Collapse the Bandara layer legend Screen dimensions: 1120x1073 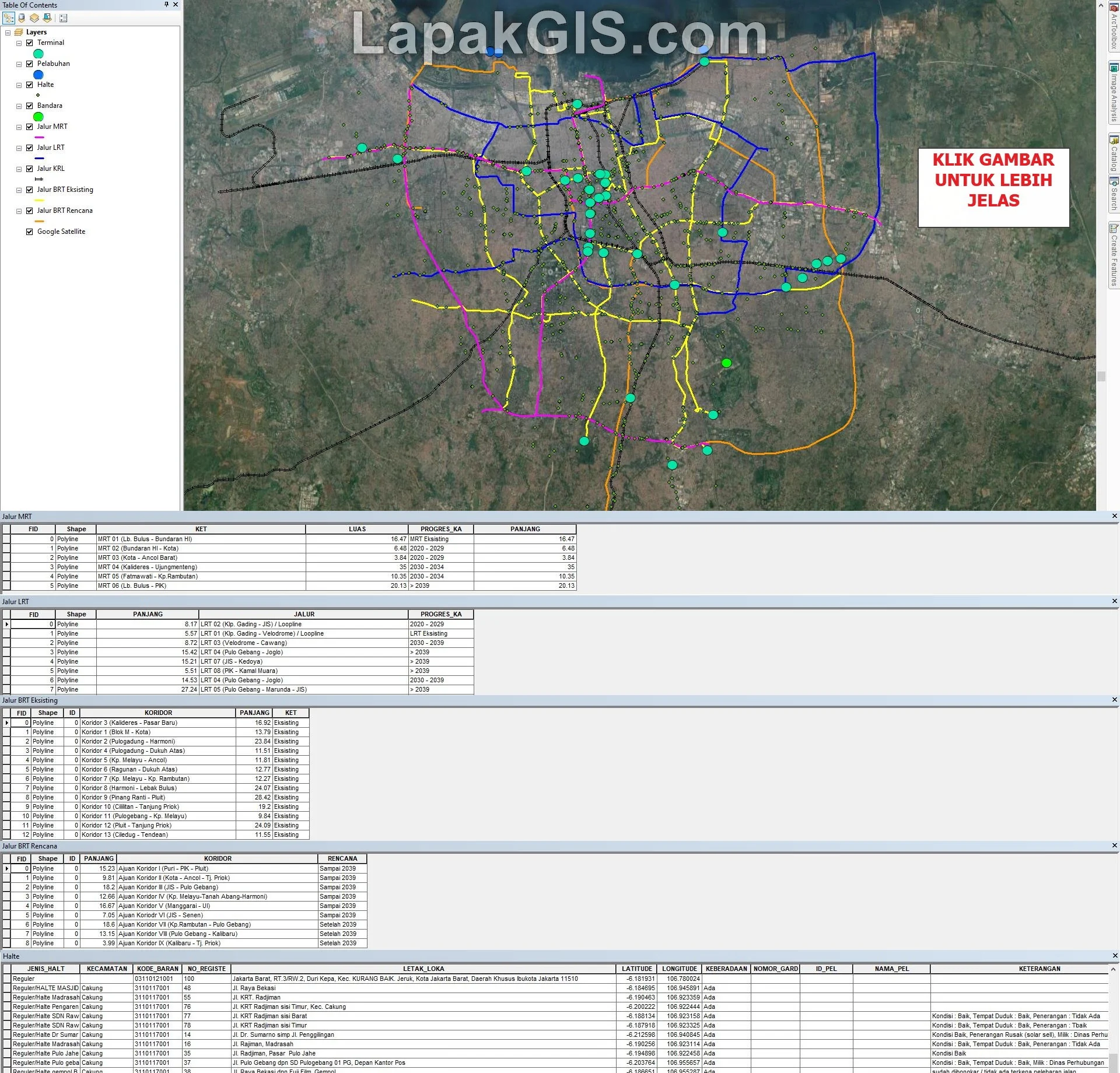pyautogui.click(x=19, y=106)
